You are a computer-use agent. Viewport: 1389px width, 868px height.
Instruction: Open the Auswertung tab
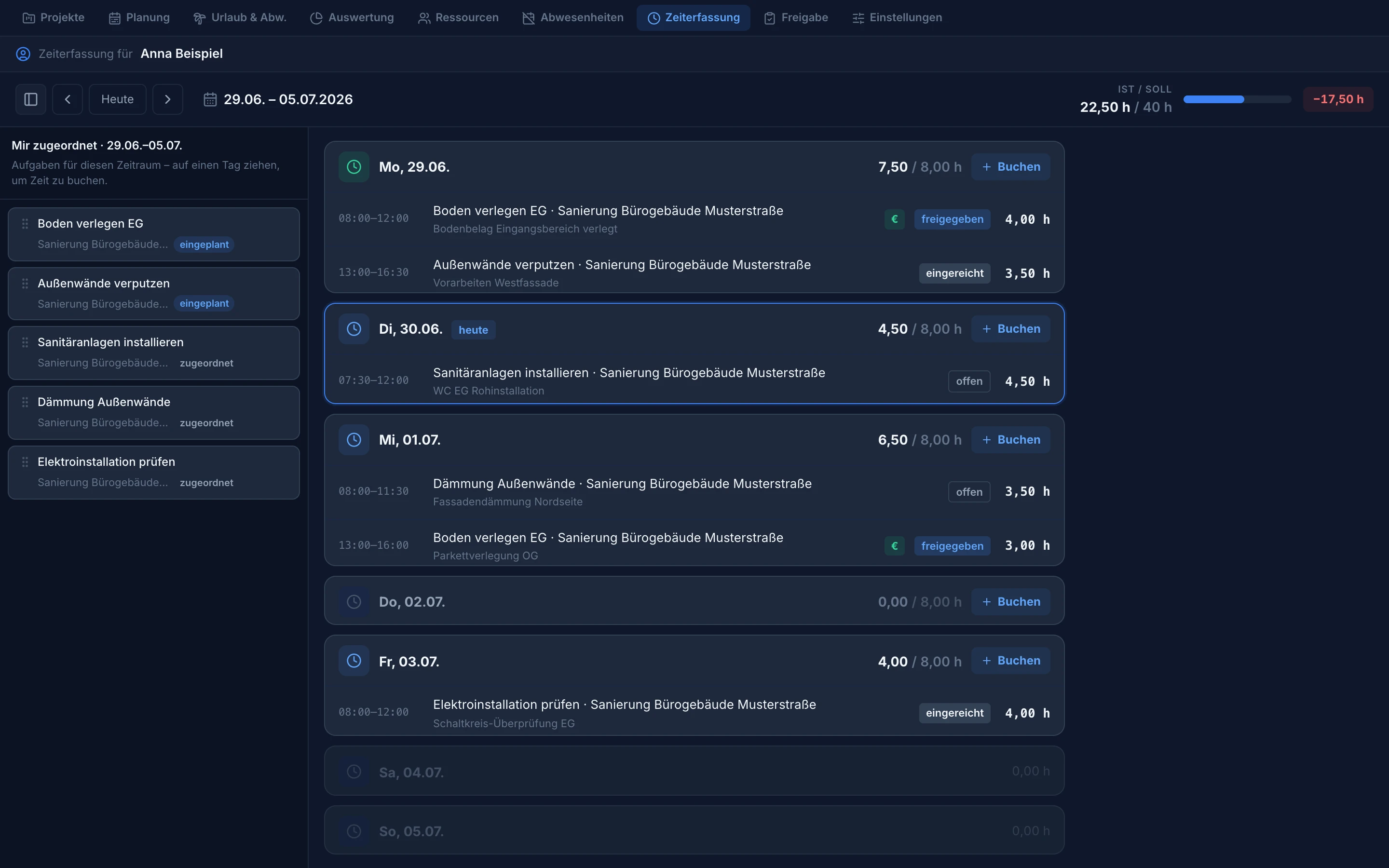352,18
